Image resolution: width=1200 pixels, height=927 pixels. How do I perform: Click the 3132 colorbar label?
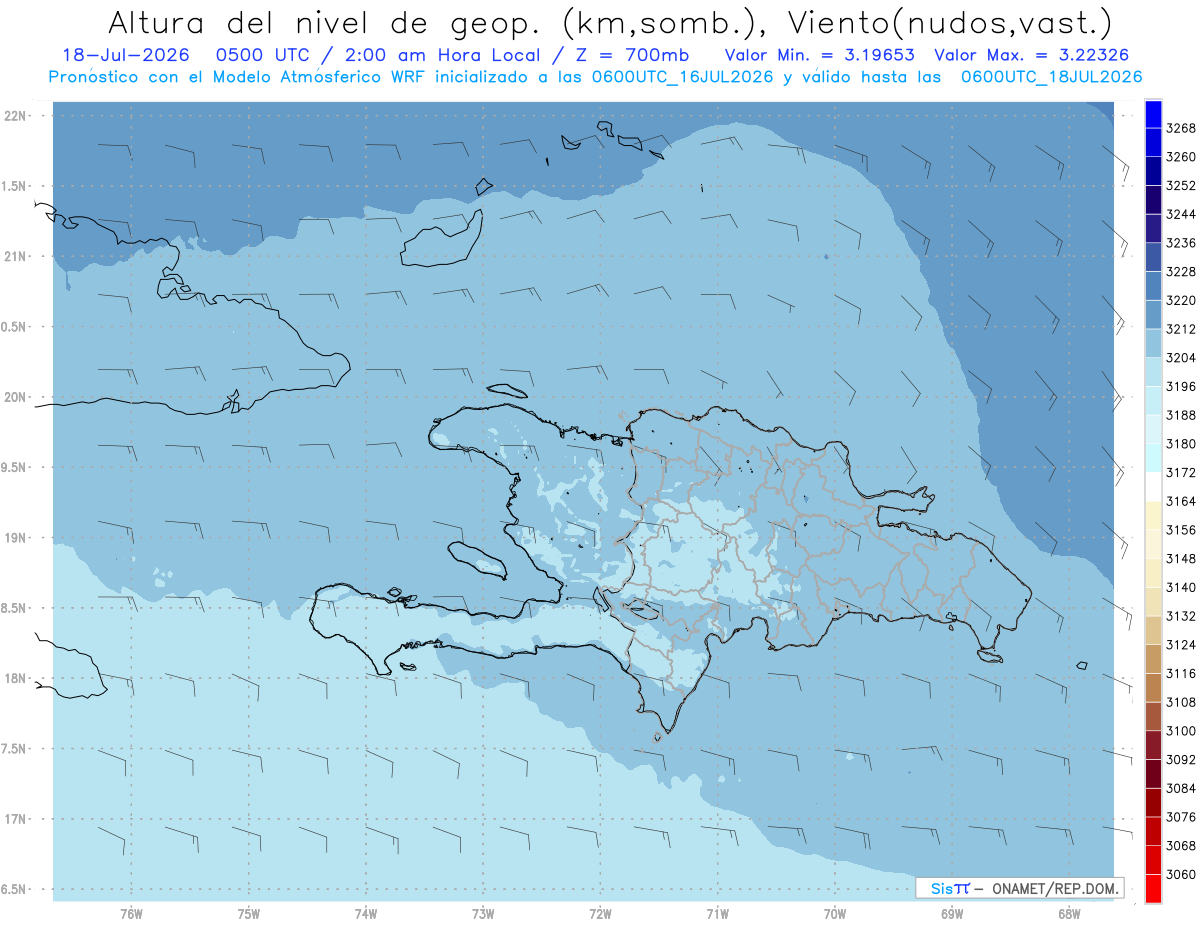coord(1180,616)
